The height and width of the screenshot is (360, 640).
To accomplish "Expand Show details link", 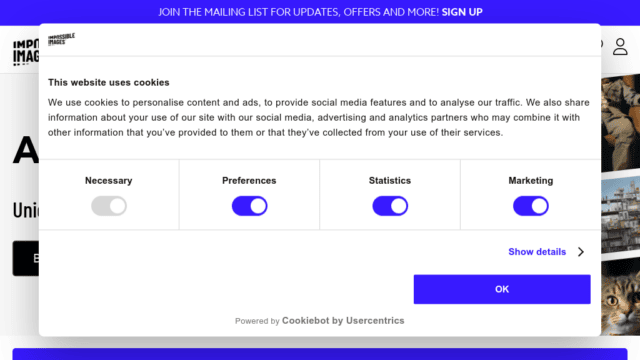I will [x=537, y=252].
